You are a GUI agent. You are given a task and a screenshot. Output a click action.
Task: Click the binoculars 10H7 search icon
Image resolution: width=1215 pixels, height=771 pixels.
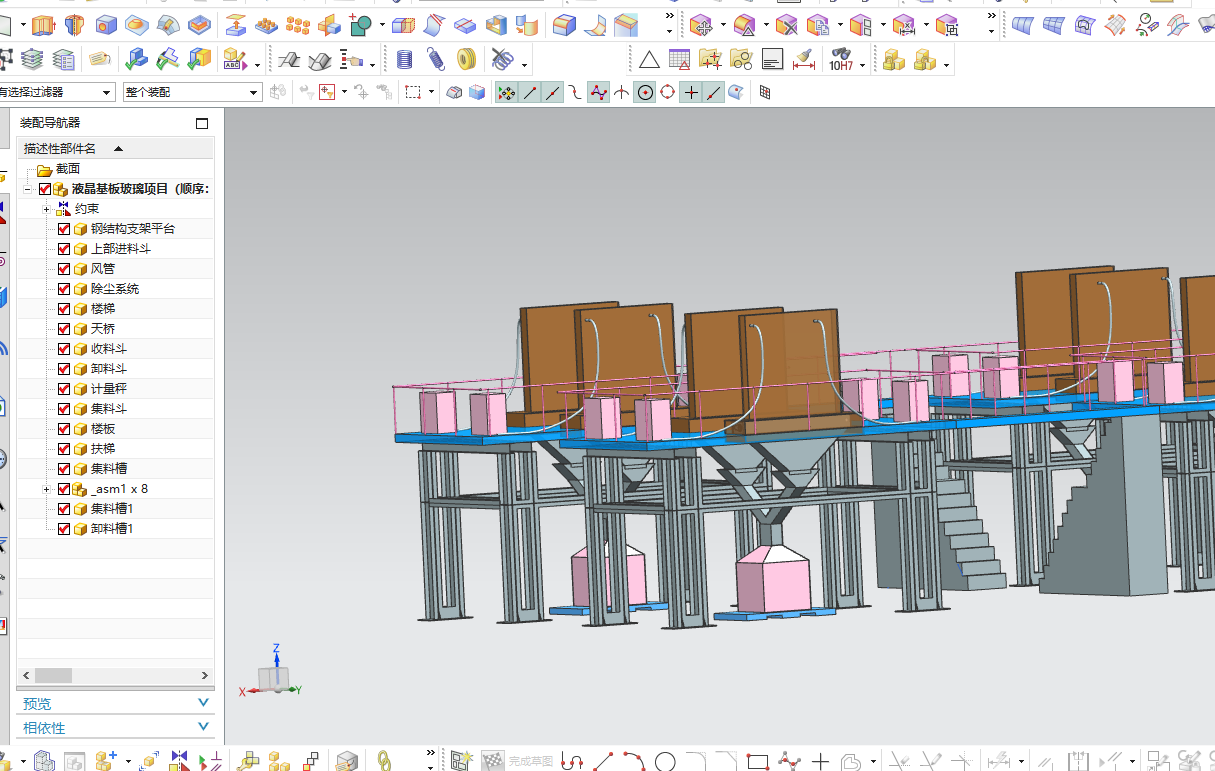pos(841,60)
